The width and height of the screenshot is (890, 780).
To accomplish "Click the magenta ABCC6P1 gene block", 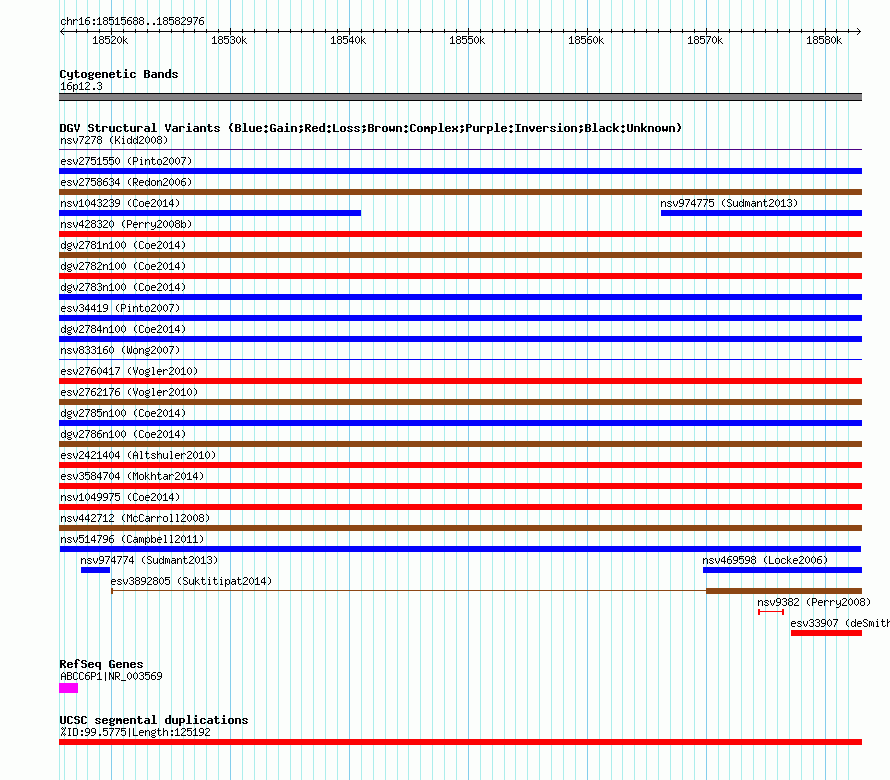I will (69, 688).
